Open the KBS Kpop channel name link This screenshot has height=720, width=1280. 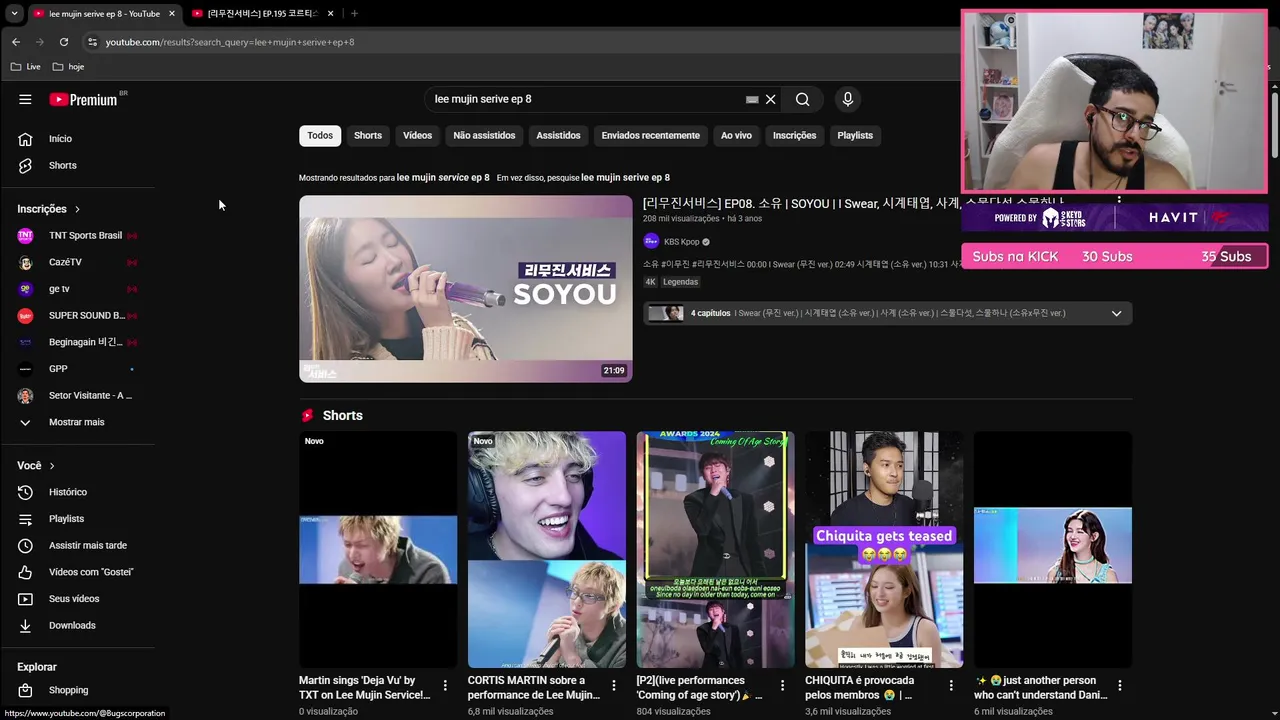[682, 242]
